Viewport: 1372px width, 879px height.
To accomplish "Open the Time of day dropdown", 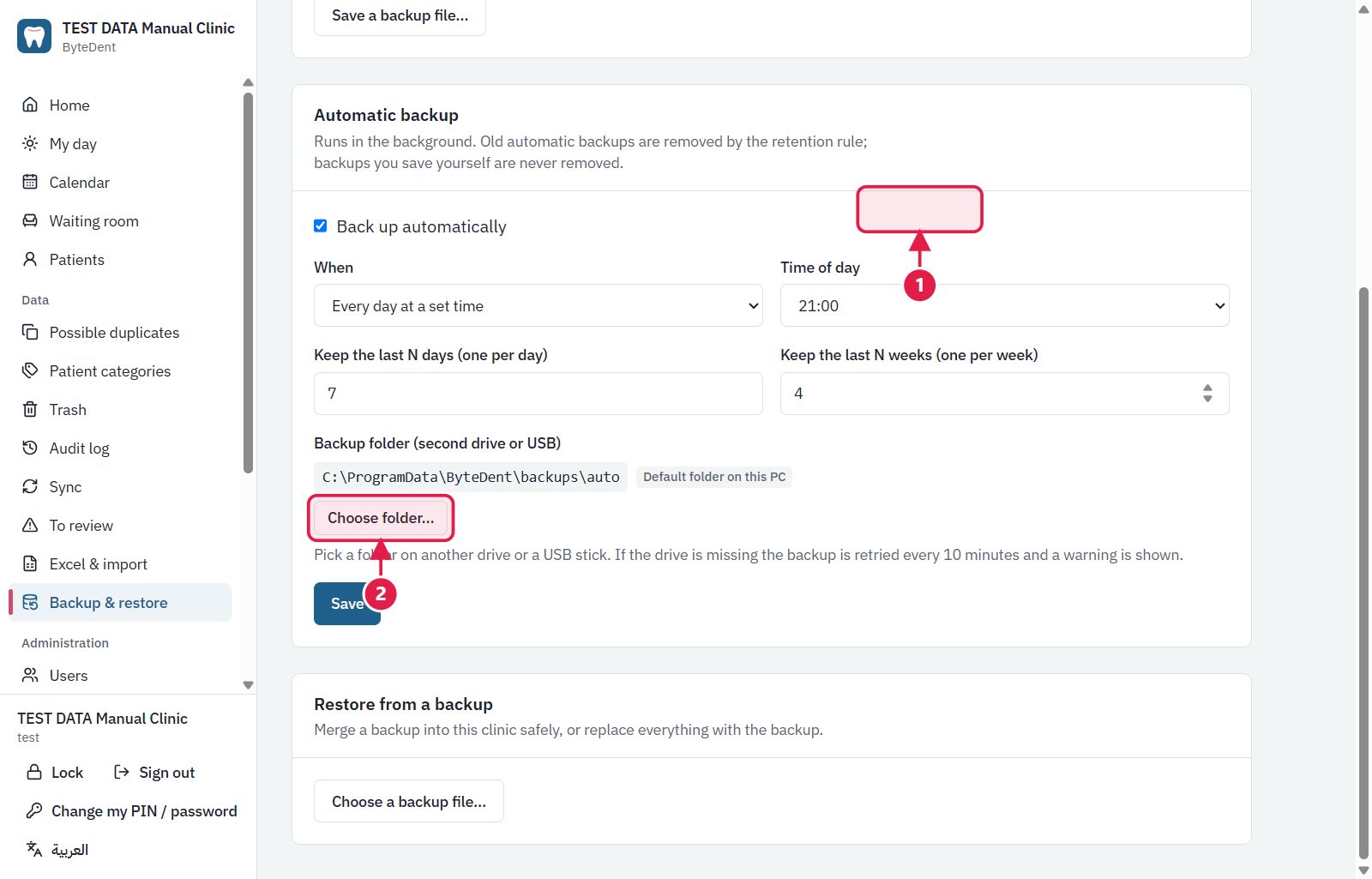I will pos(1004,305).
